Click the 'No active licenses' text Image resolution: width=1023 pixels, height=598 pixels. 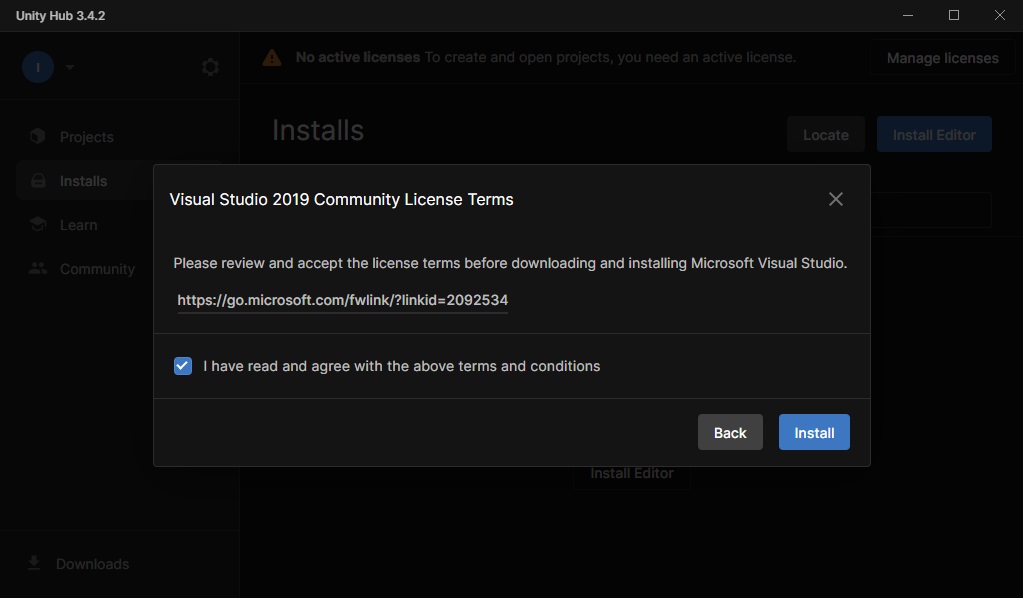[x=358, y=57]
